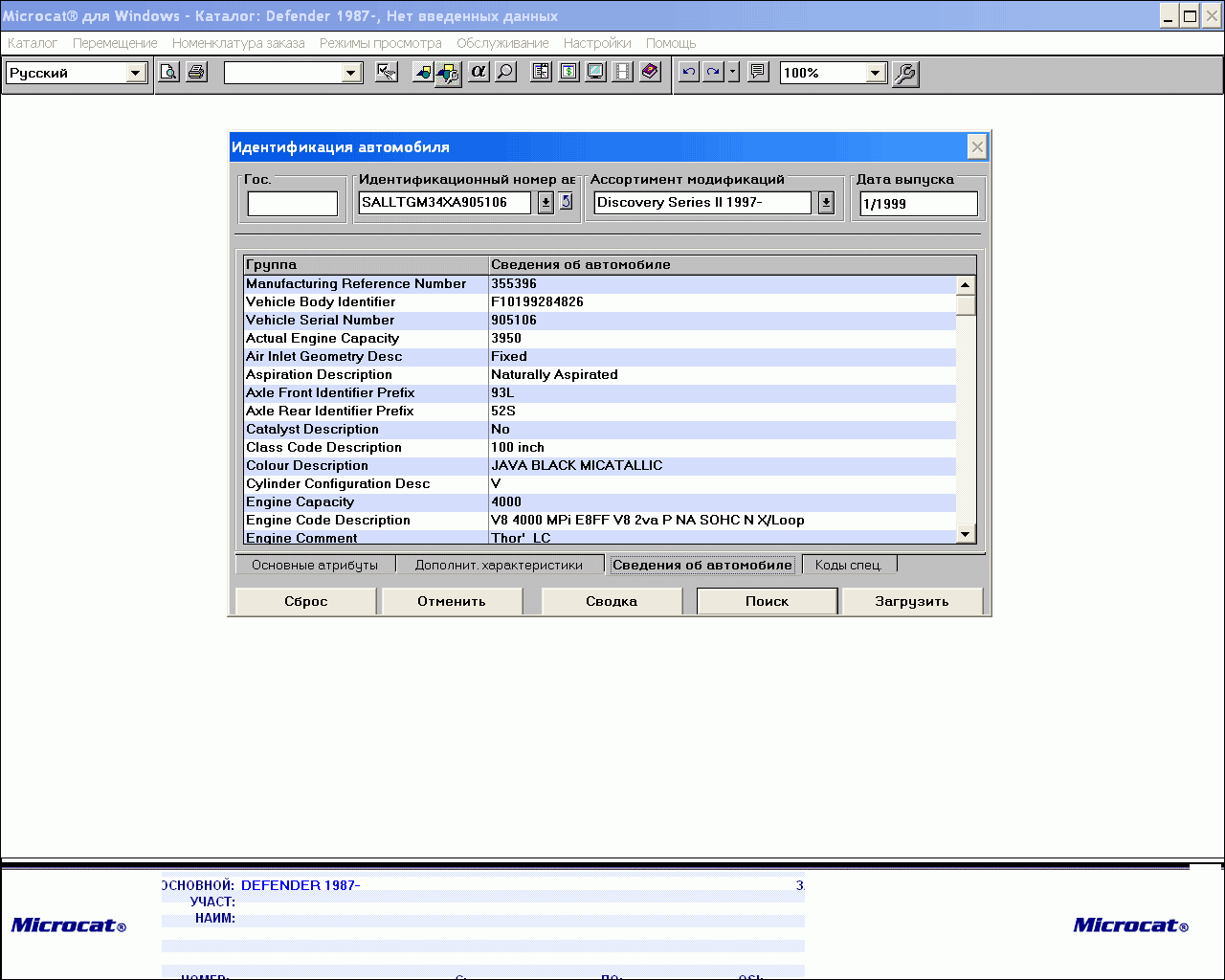Select the Engine Code Description row
Image resolution: width=1225 pixels, height=980 pixels.
[600, 520]
